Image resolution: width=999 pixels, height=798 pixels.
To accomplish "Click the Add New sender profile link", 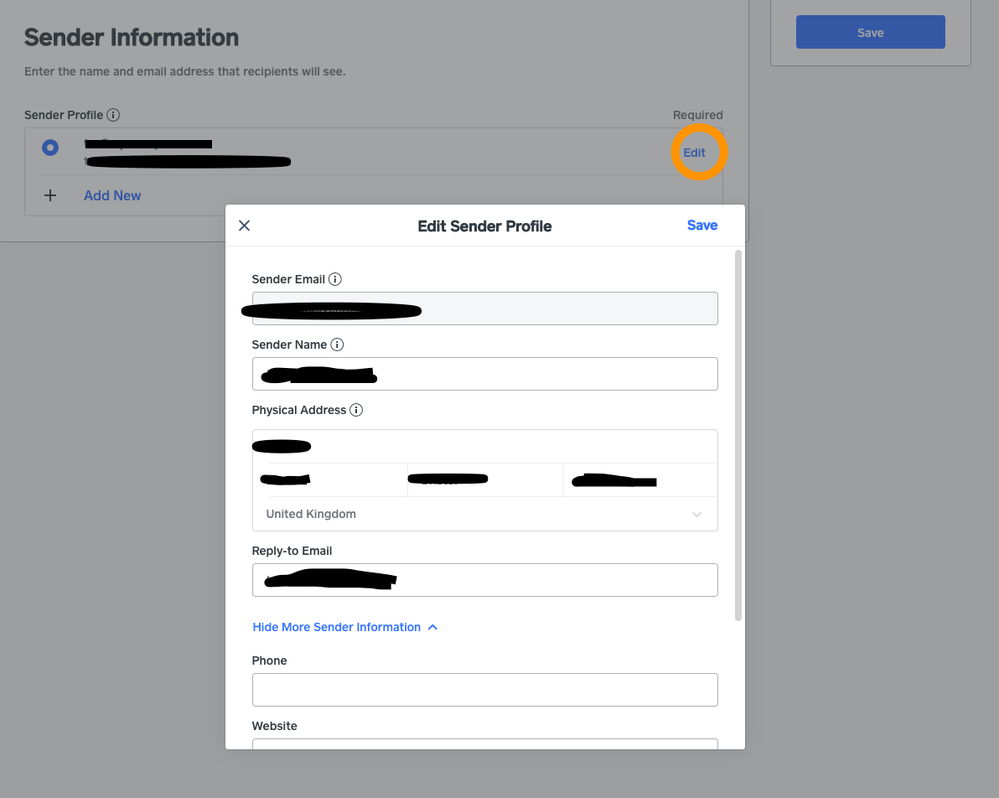I will click(x=112, y=196).
